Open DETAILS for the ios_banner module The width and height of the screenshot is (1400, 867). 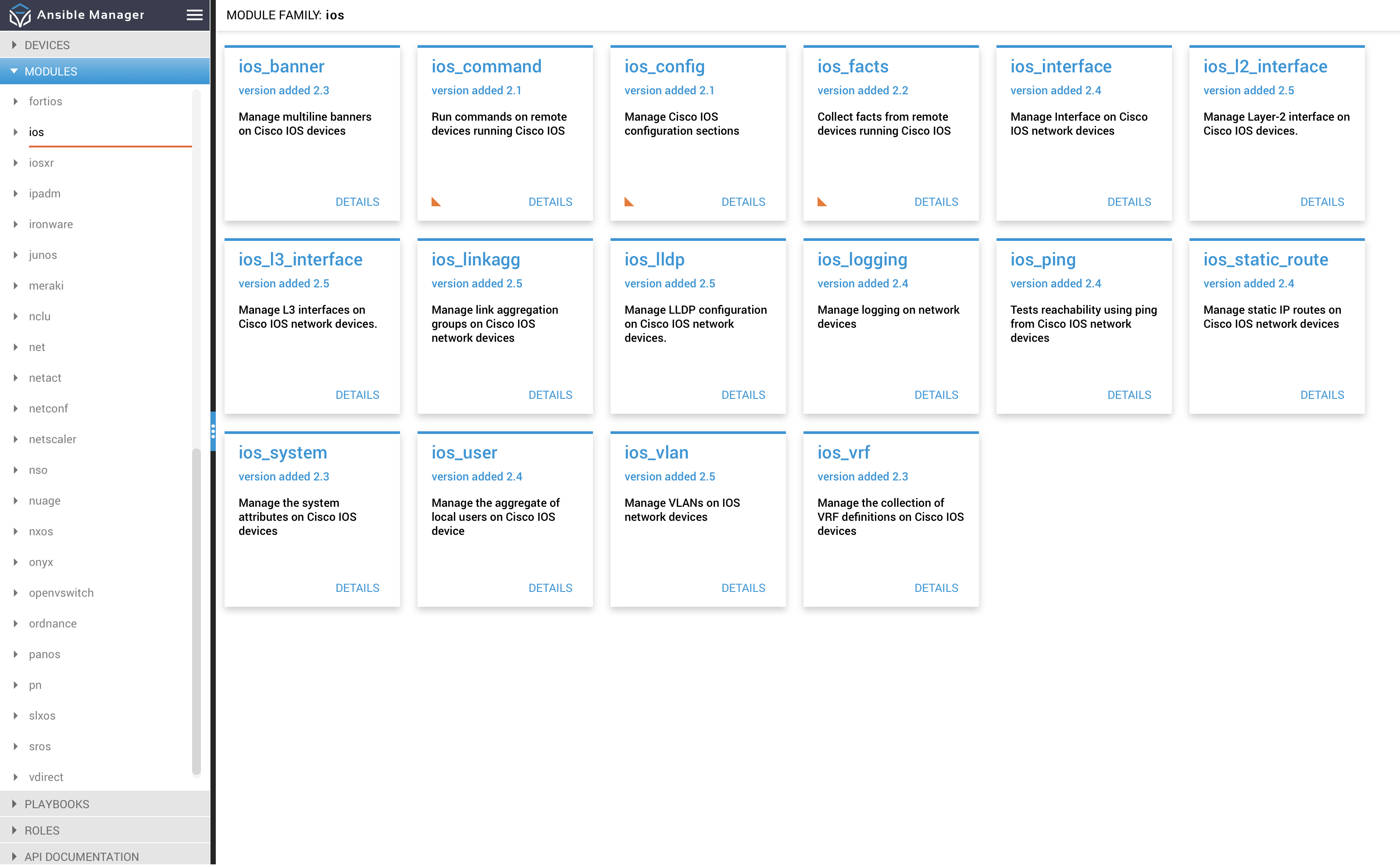tap(357, 202)
